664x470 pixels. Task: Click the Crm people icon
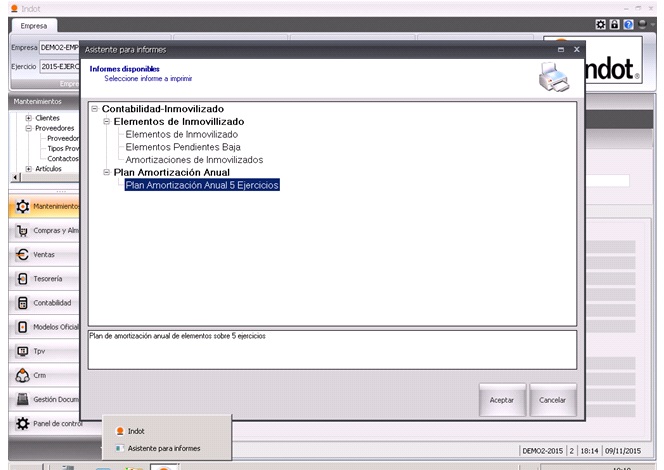pyautogui.click(x=22, y=375)
